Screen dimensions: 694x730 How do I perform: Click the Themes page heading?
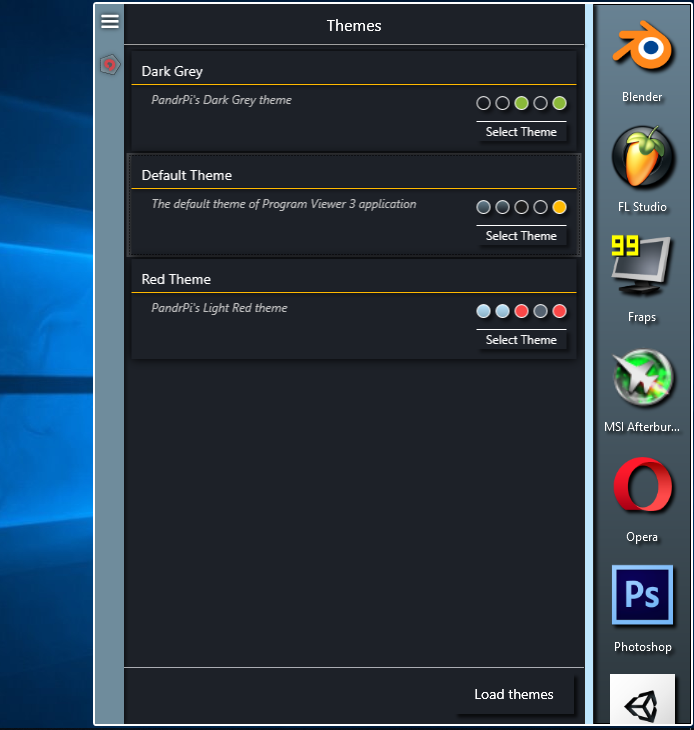coord(354,26)
